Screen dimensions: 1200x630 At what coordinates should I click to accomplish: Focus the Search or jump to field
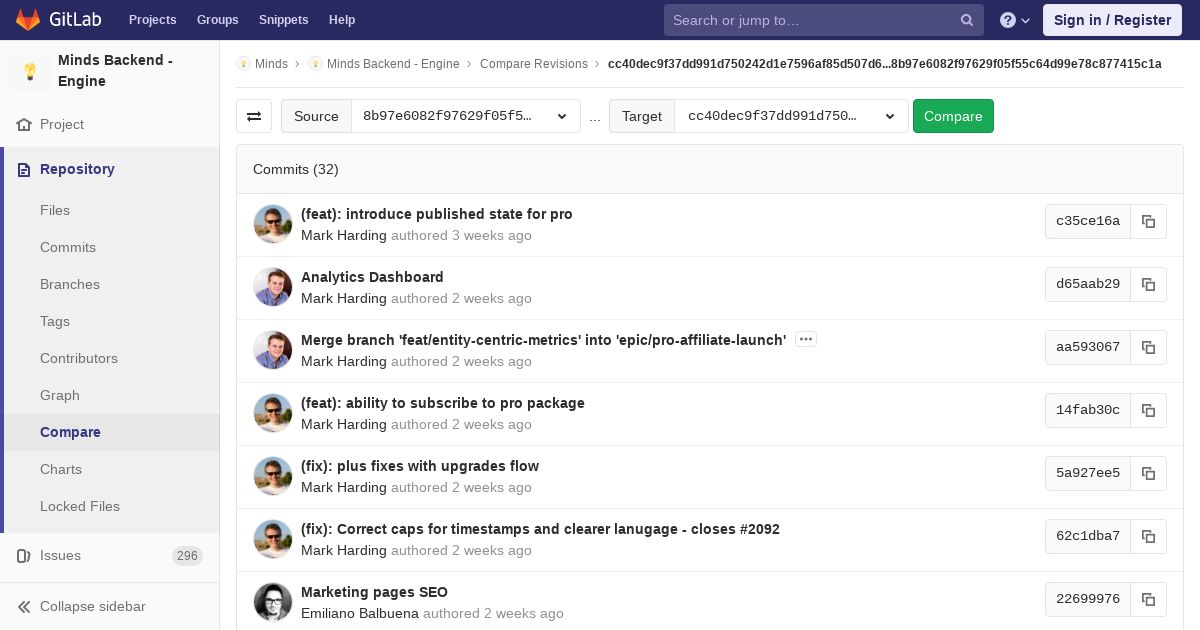pyautogui.click(x=812, y=20)
